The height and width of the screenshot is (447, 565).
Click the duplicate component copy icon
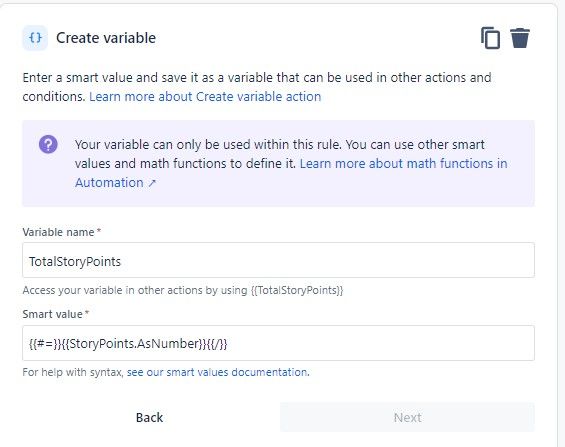[490, 38]
